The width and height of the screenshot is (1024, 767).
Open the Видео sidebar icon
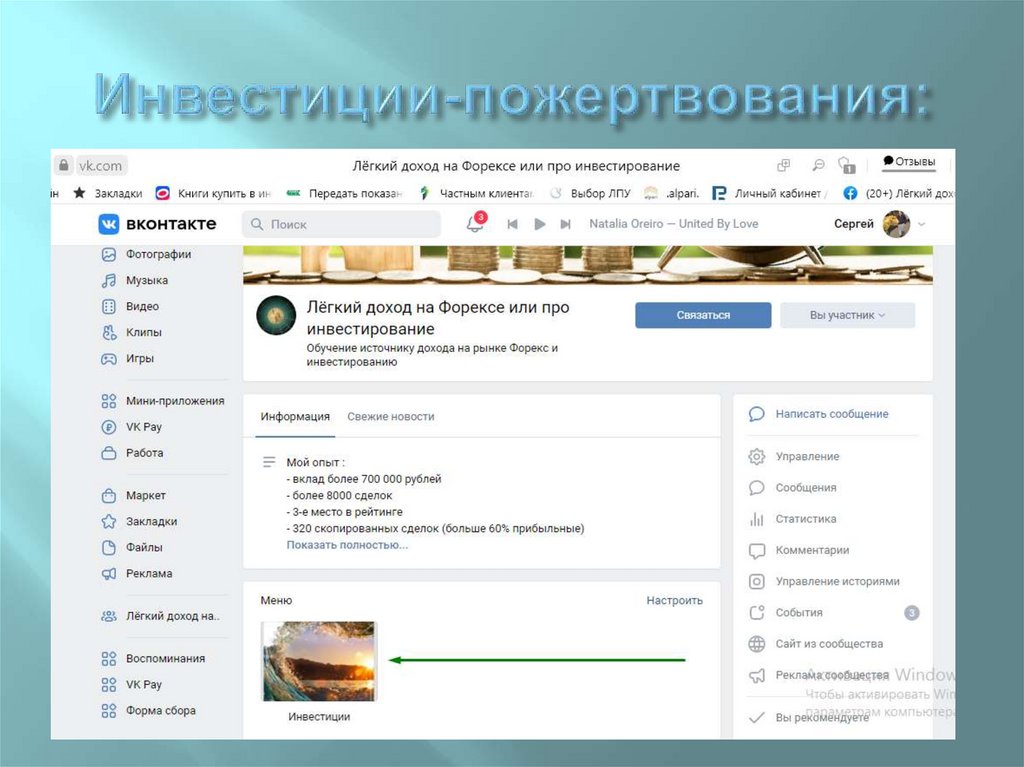(x=108, y=306)
